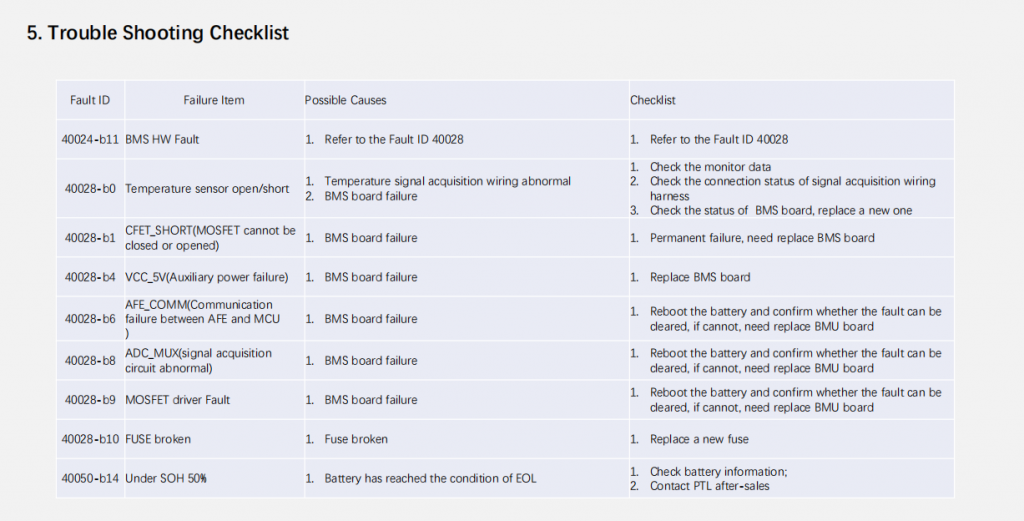Screen dimensions: 1024x521
Task: Click fault ID 40028-b6 cell
Action: coord(90,319)
